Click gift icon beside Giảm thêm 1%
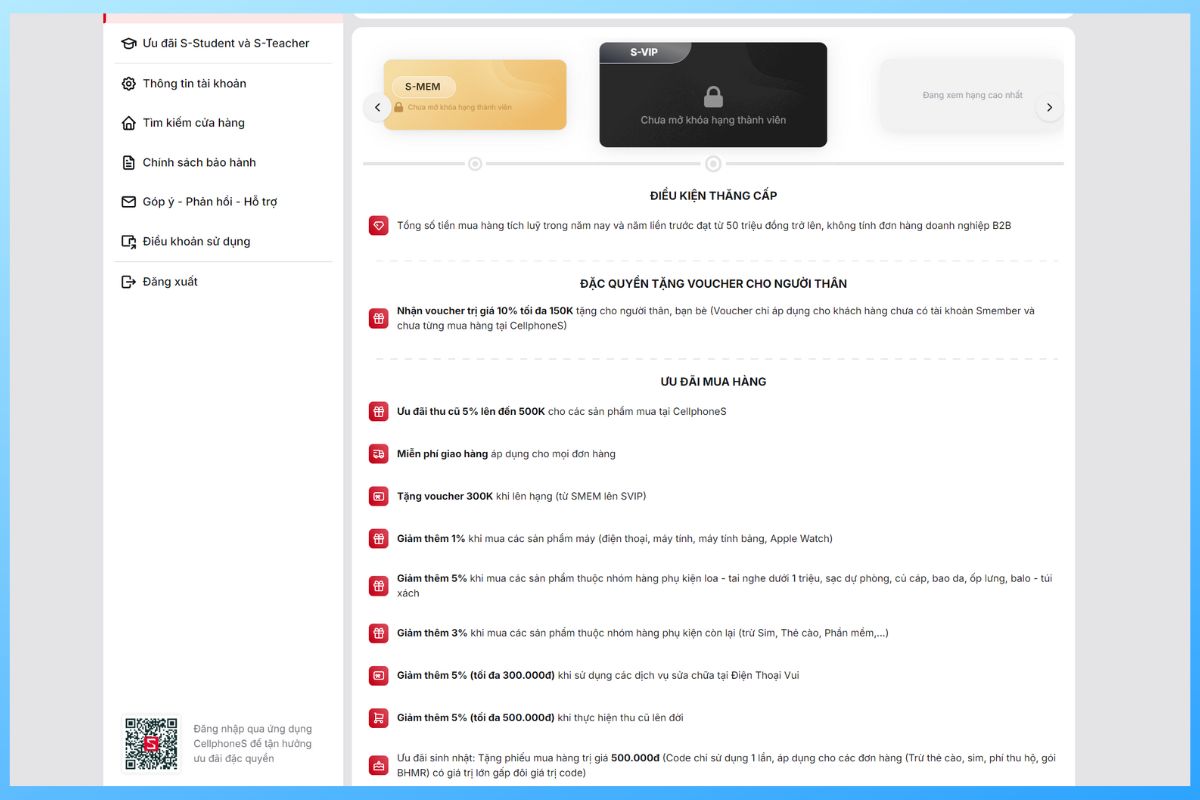This screenshot has width=1200, height=800. pos(378,539)
